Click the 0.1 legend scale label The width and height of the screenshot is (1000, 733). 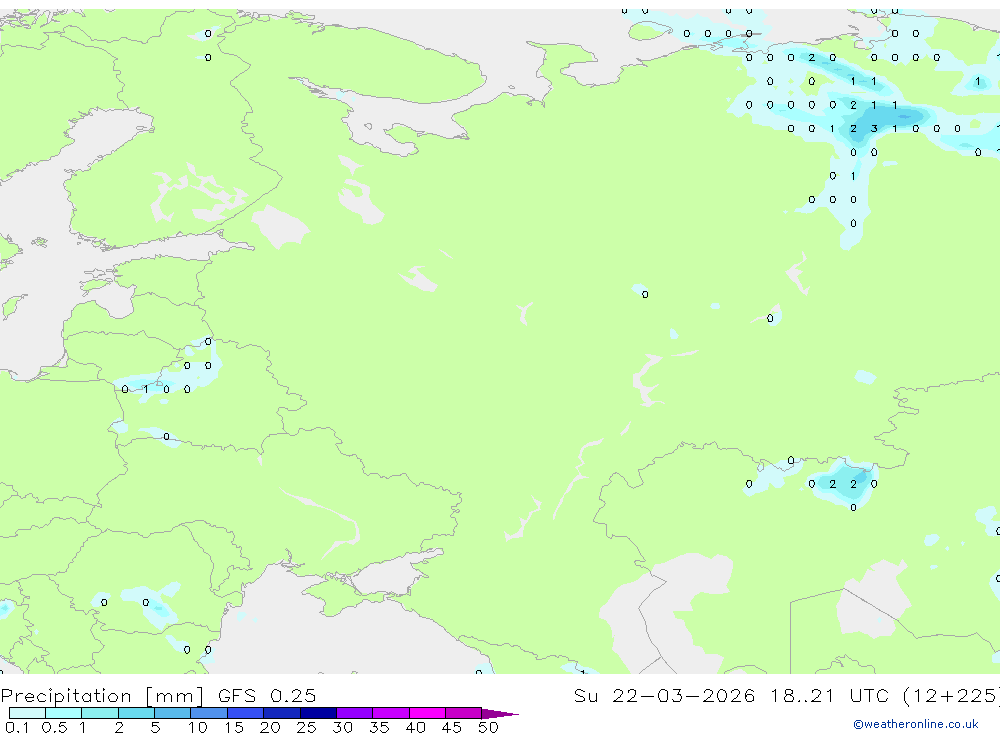[x=17, y=727]
